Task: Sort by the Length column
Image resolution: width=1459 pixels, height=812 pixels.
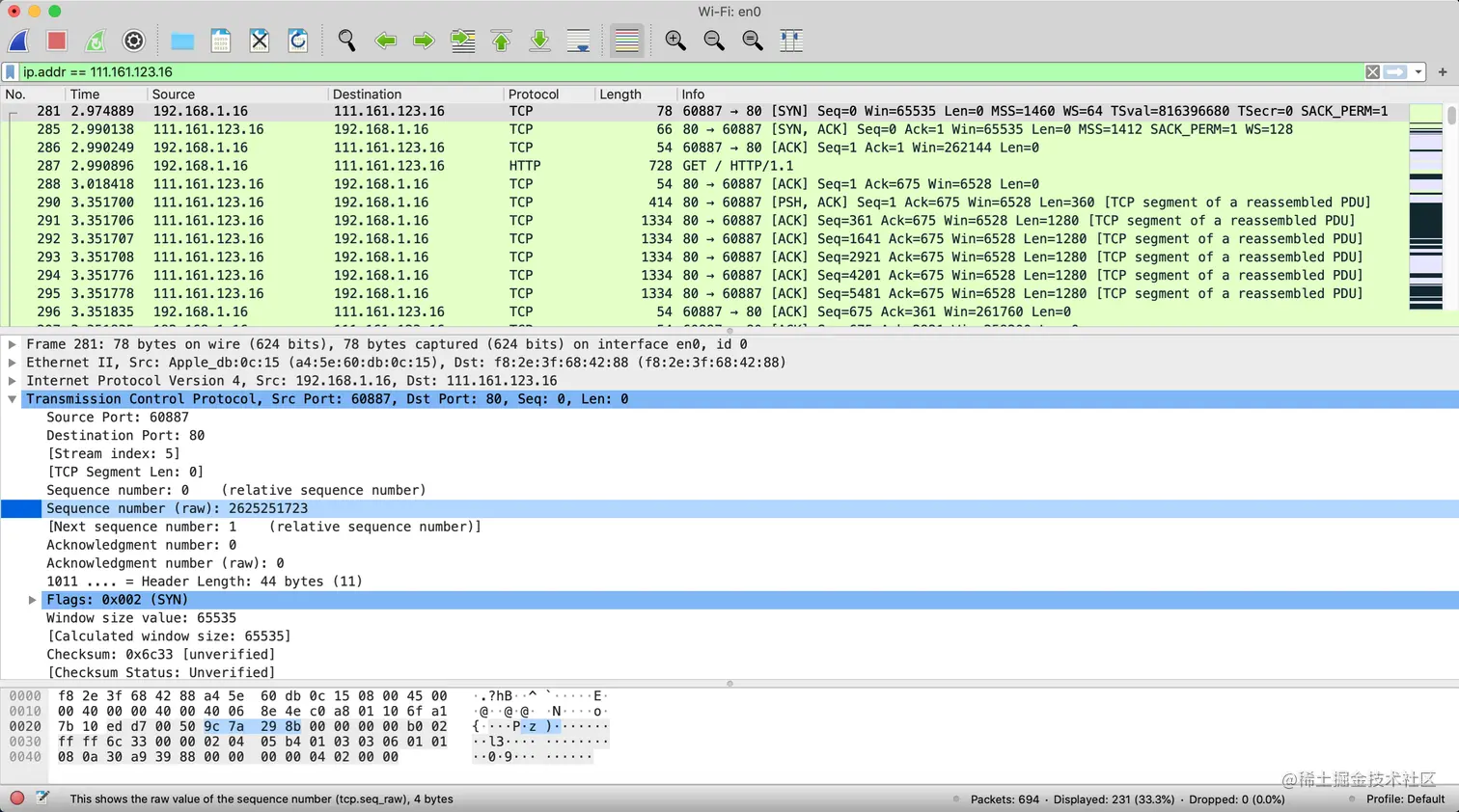Action: 635,95
